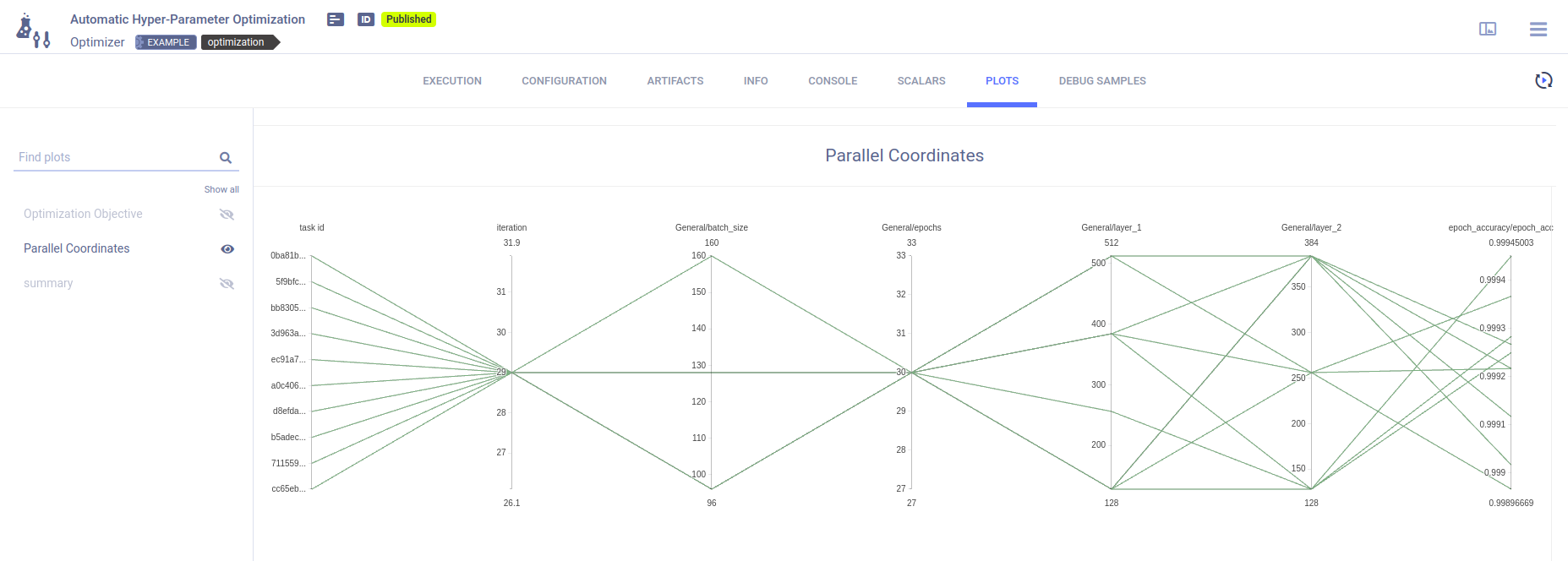Click the Published status label
The height and width of the screenshot is (561, 1568).
point(408,19)
